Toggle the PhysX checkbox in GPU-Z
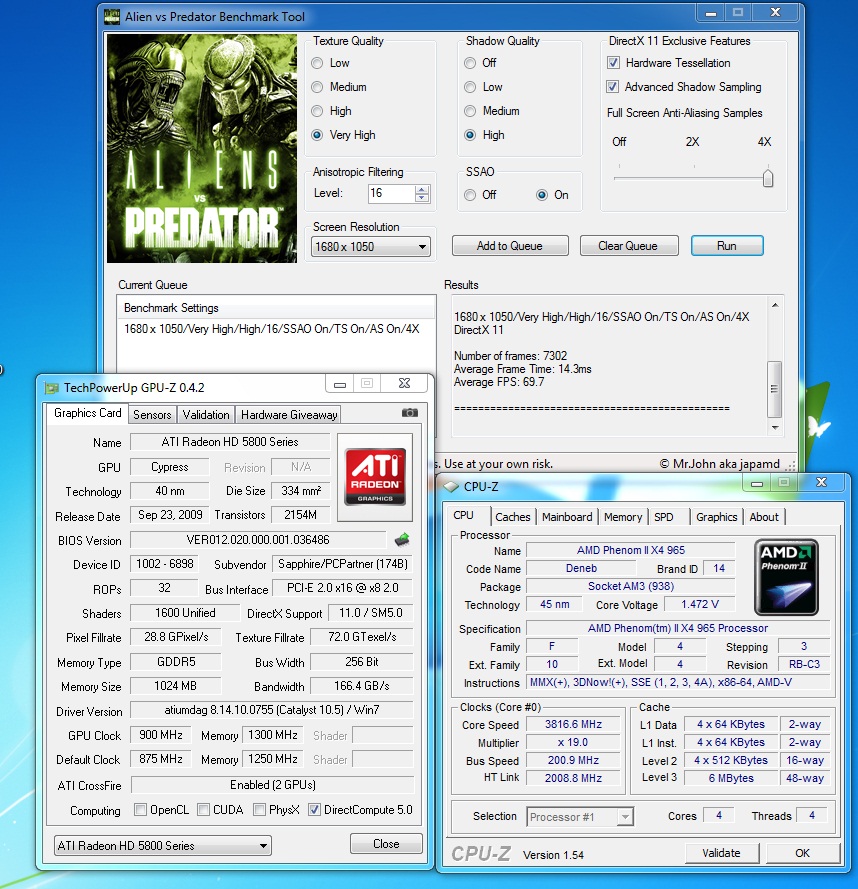Image resolution: width=858 pixels, height=889 pixels. click(x=259, y=810)
